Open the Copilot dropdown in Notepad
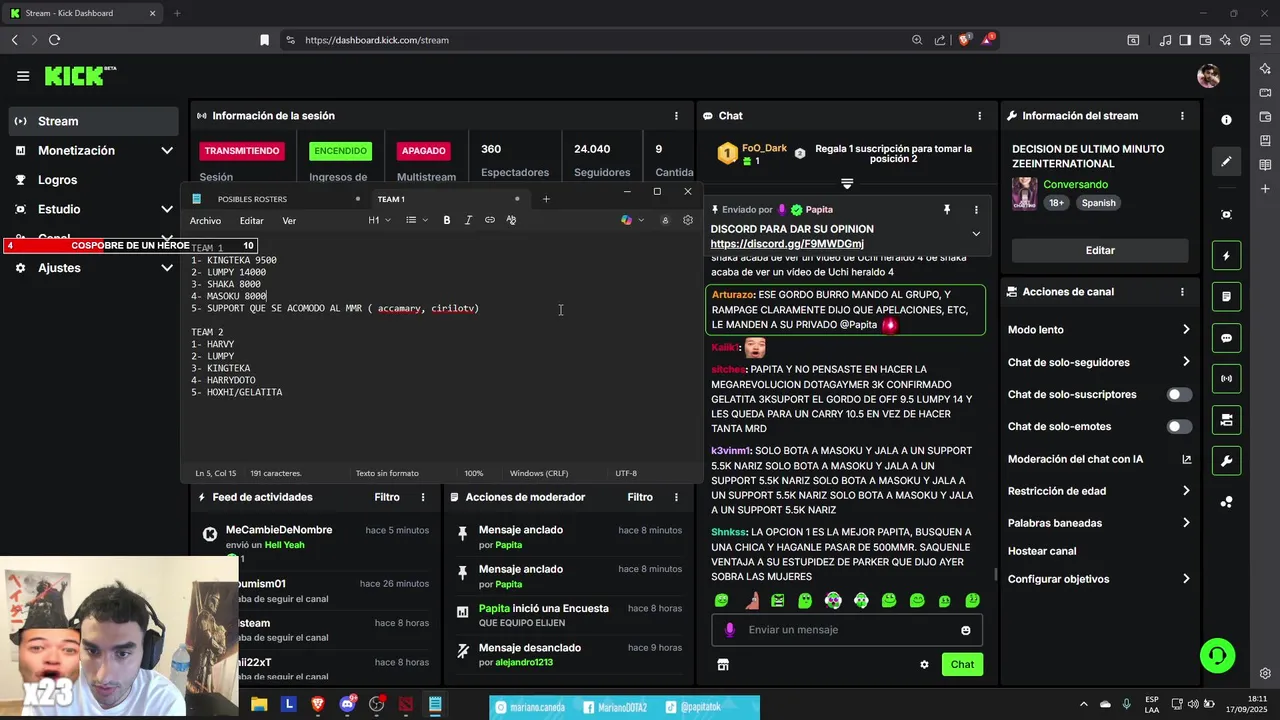 [632, 220]
